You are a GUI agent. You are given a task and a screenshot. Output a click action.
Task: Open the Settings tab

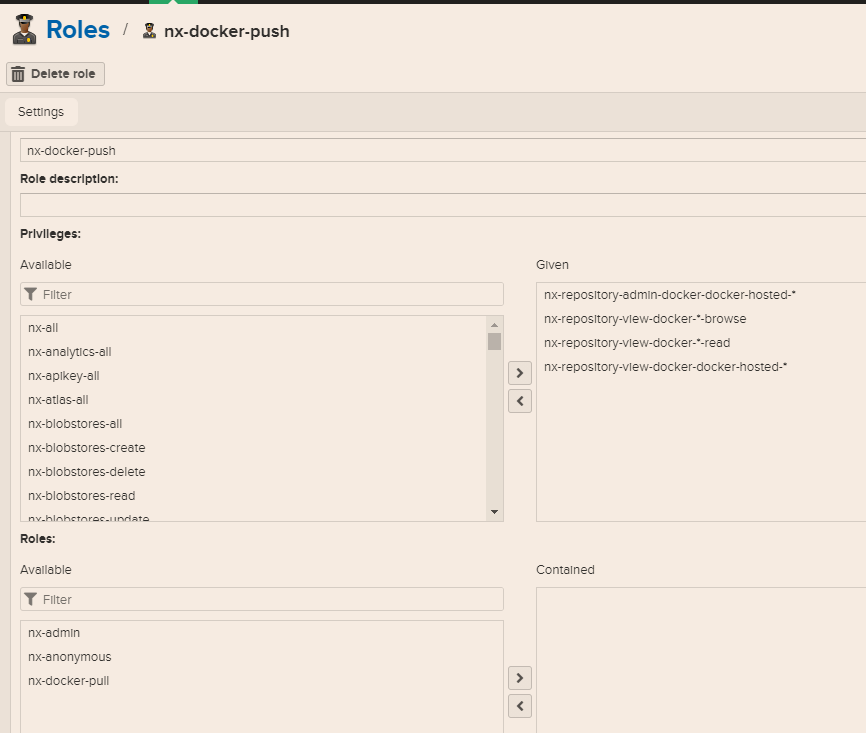tap(41, 112)
